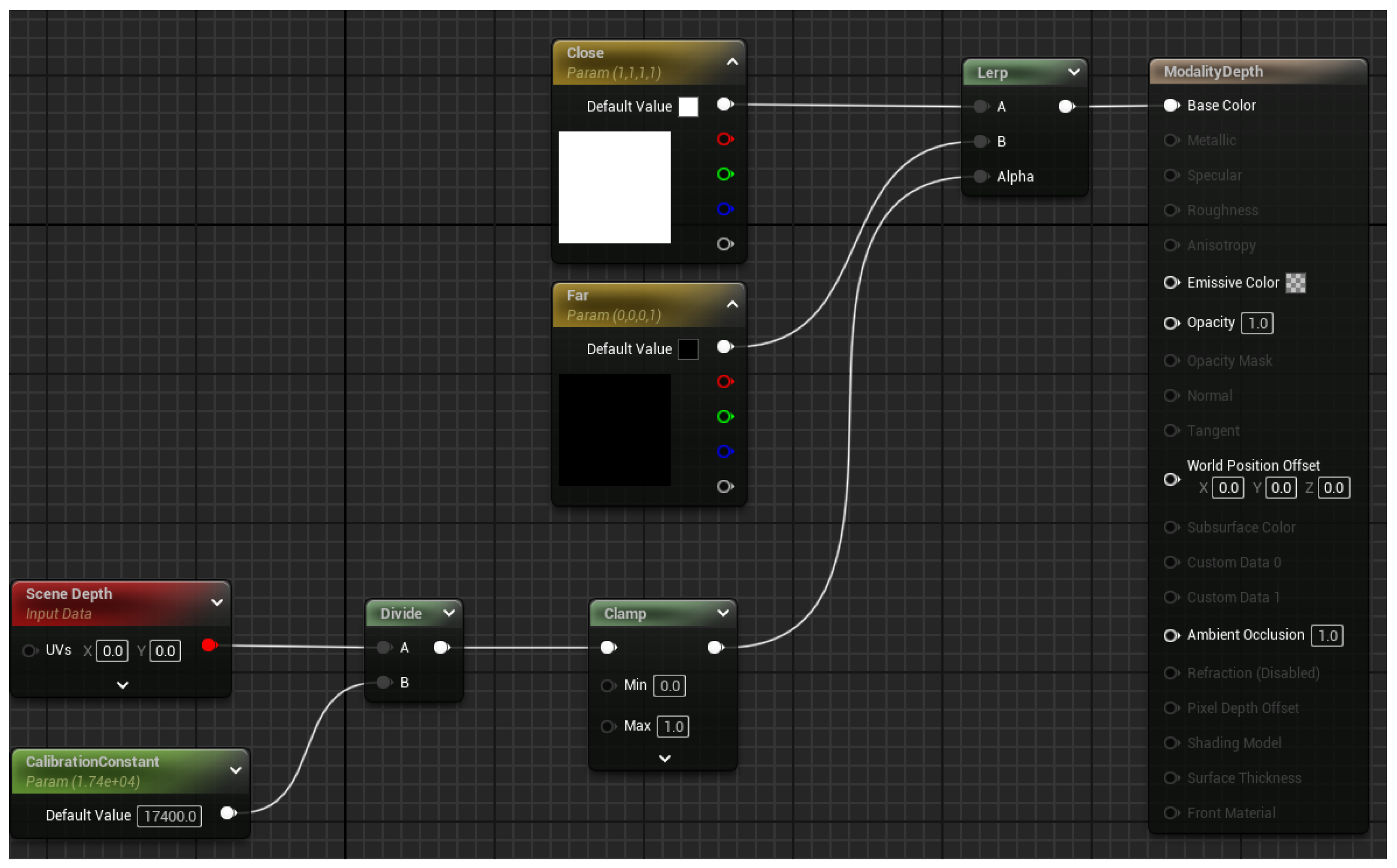Collapse the Far parameter node preview
This screenshot has height=868, width=1397.
[732, 304]
